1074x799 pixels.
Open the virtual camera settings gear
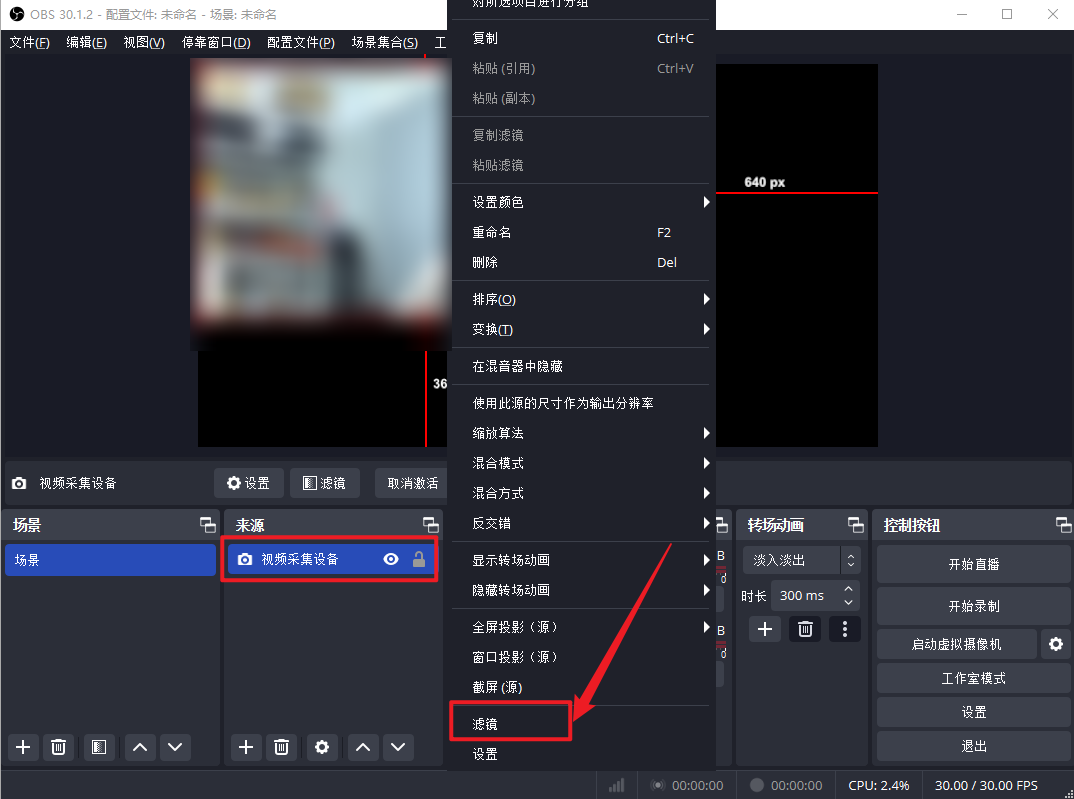(x=1055, y=644)
